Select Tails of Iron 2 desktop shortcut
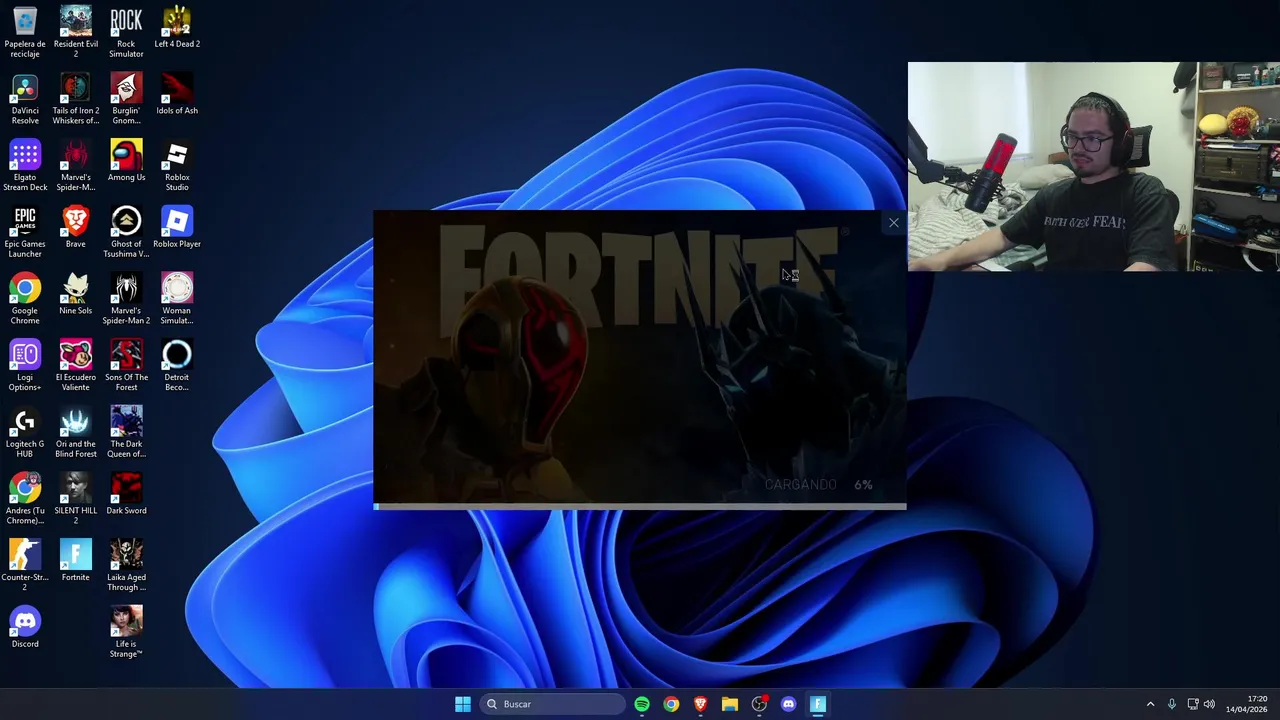1280x720 pixels. pos(76,98)
